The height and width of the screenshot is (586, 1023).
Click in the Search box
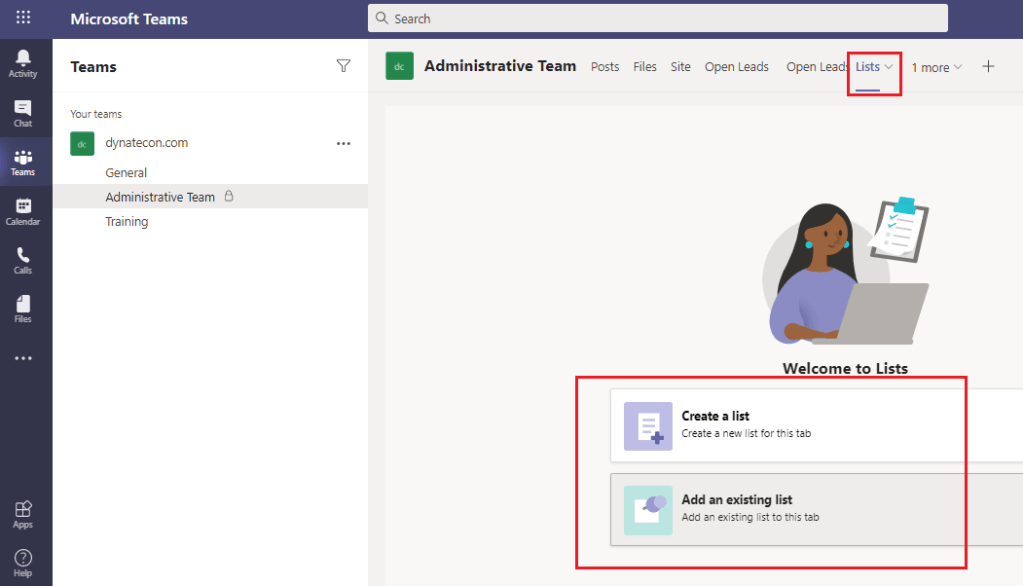[657, 18]
